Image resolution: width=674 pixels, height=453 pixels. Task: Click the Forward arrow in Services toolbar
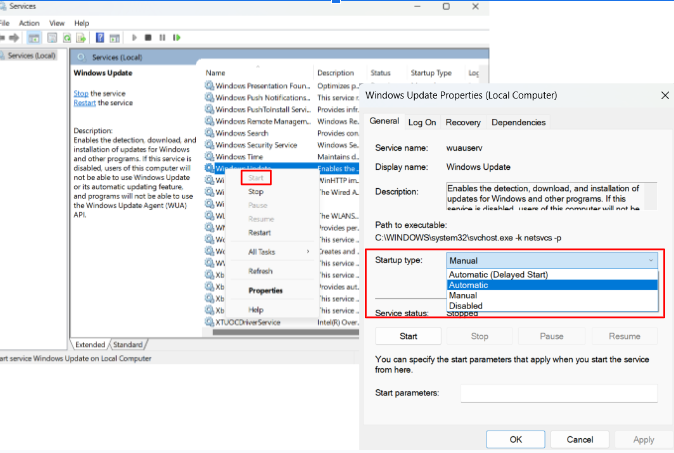tap(14, 38)
